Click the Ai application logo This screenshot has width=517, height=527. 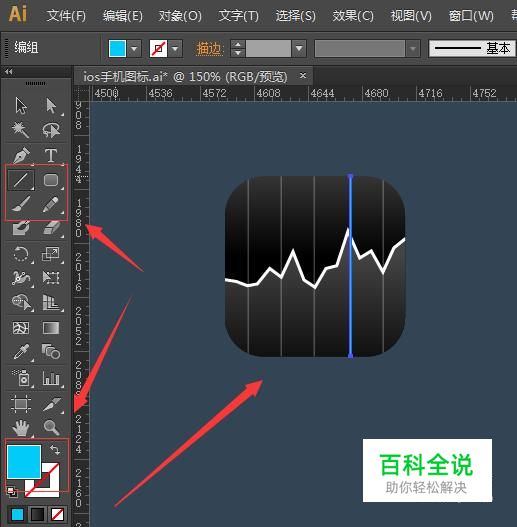(17, 14)
